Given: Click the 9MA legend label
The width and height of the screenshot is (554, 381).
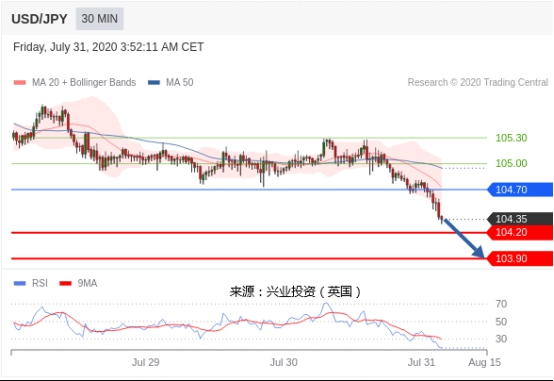Looking at the screenshot, I should pos(87,283).
